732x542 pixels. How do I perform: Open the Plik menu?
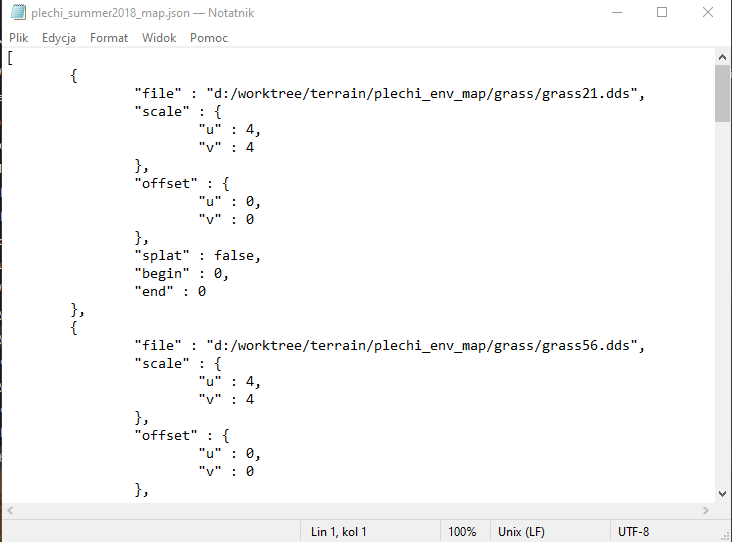click(x=18, y=38)
